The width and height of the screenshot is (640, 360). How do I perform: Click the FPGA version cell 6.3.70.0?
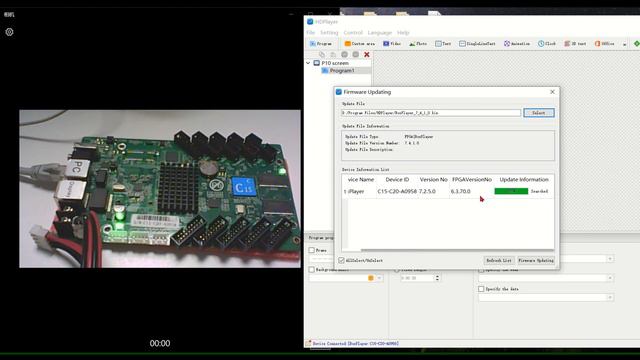tap(460, 191)
